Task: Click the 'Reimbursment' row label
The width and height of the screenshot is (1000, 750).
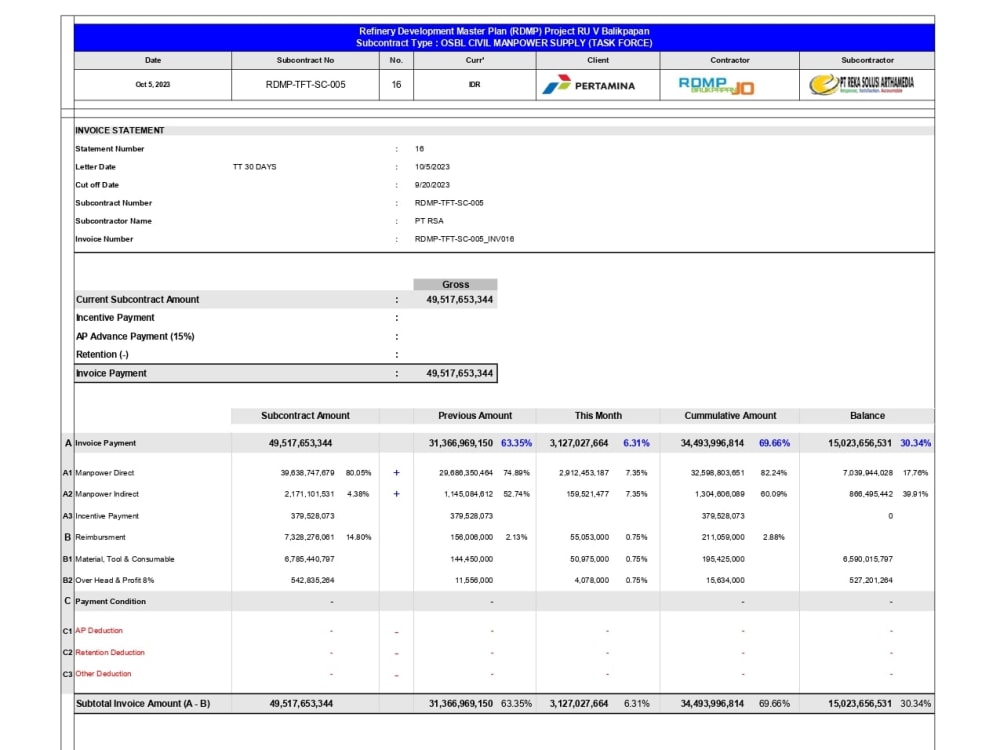Action: (100, 537)
